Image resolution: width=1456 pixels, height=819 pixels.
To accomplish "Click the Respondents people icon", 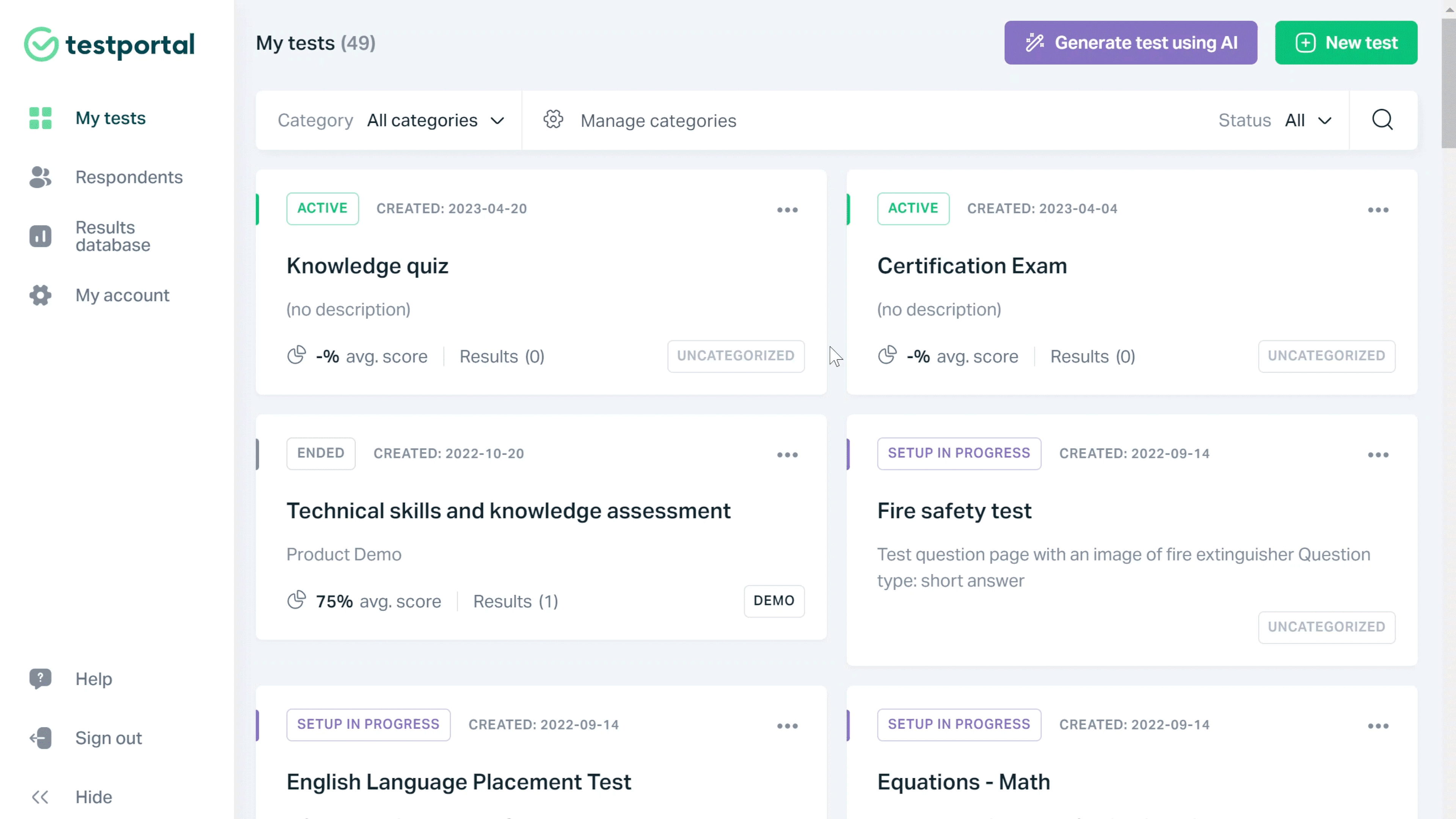I will tap(39, 178).
